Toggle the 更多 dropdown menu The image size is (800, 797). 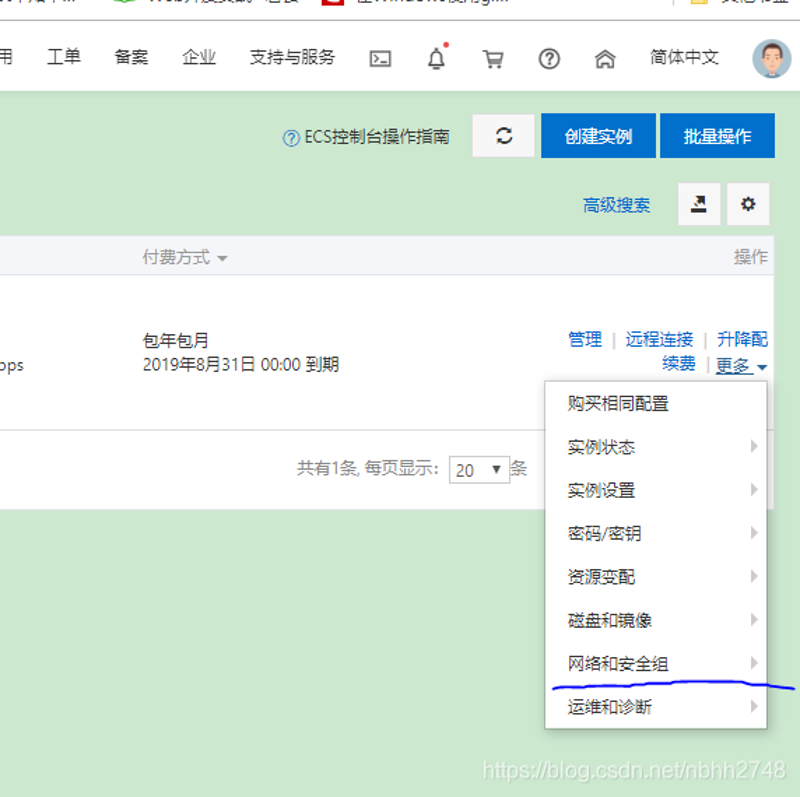(x=741, y=366)
